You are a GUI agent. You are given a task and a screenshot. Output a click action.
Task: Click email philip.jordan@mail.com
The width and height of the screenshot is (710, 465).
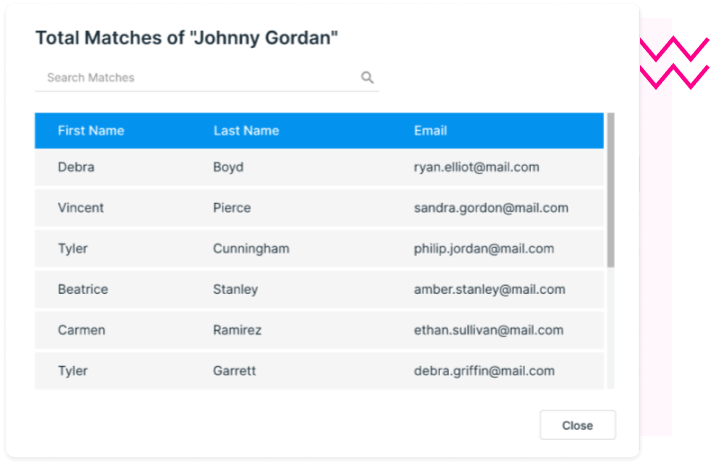484,249
